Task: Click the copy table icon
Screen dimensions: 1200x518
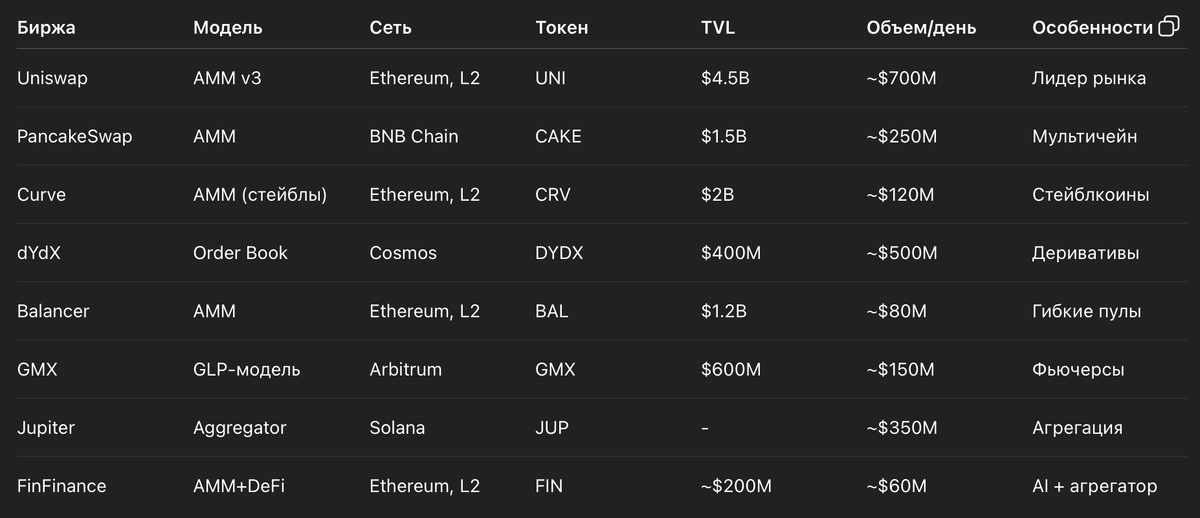Action: coord(1168,27)
